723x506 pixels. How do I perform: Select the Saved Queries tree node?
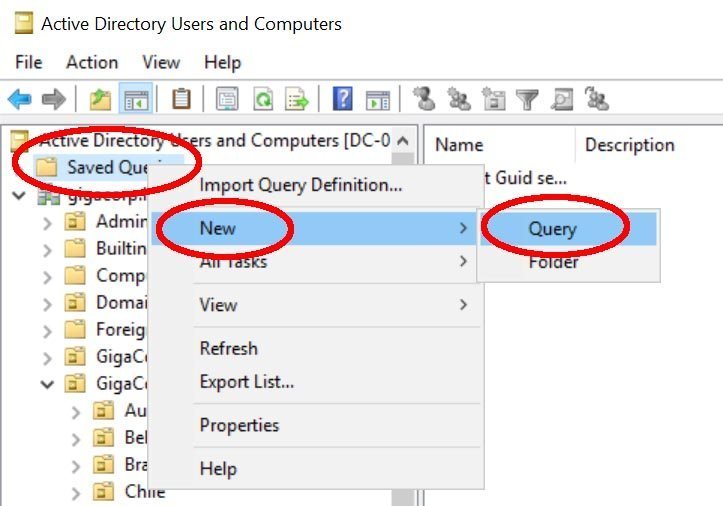coord(109,167)
